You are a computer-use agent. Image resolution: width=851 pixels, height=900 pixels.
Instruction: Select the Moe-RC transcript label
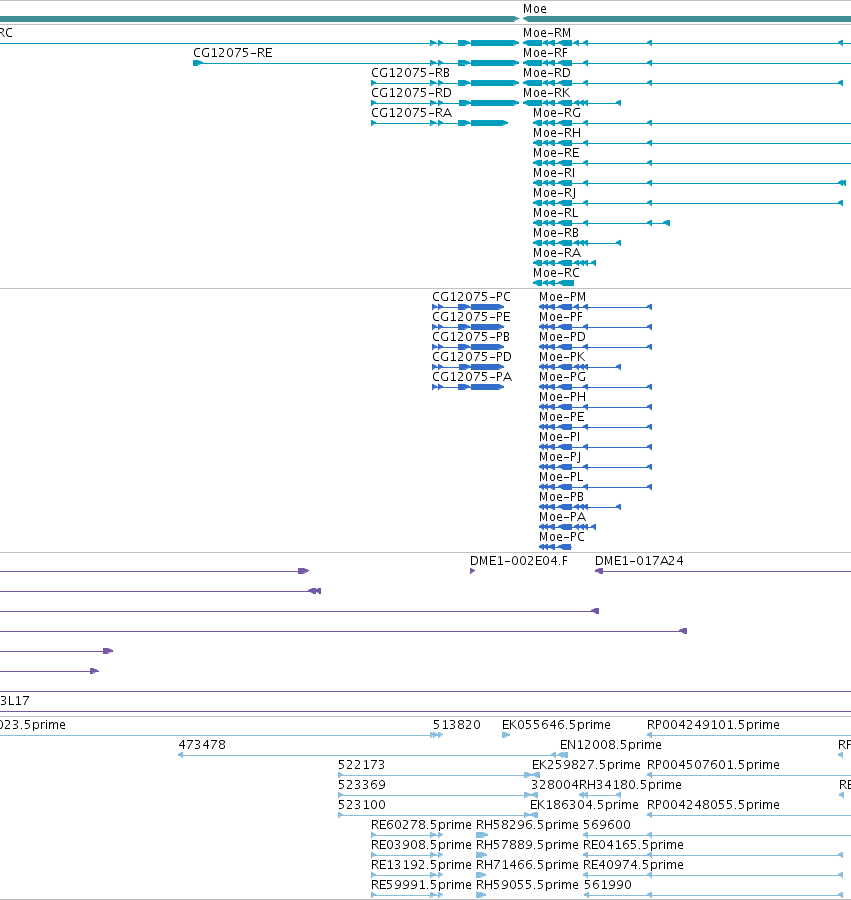[556, 273]
